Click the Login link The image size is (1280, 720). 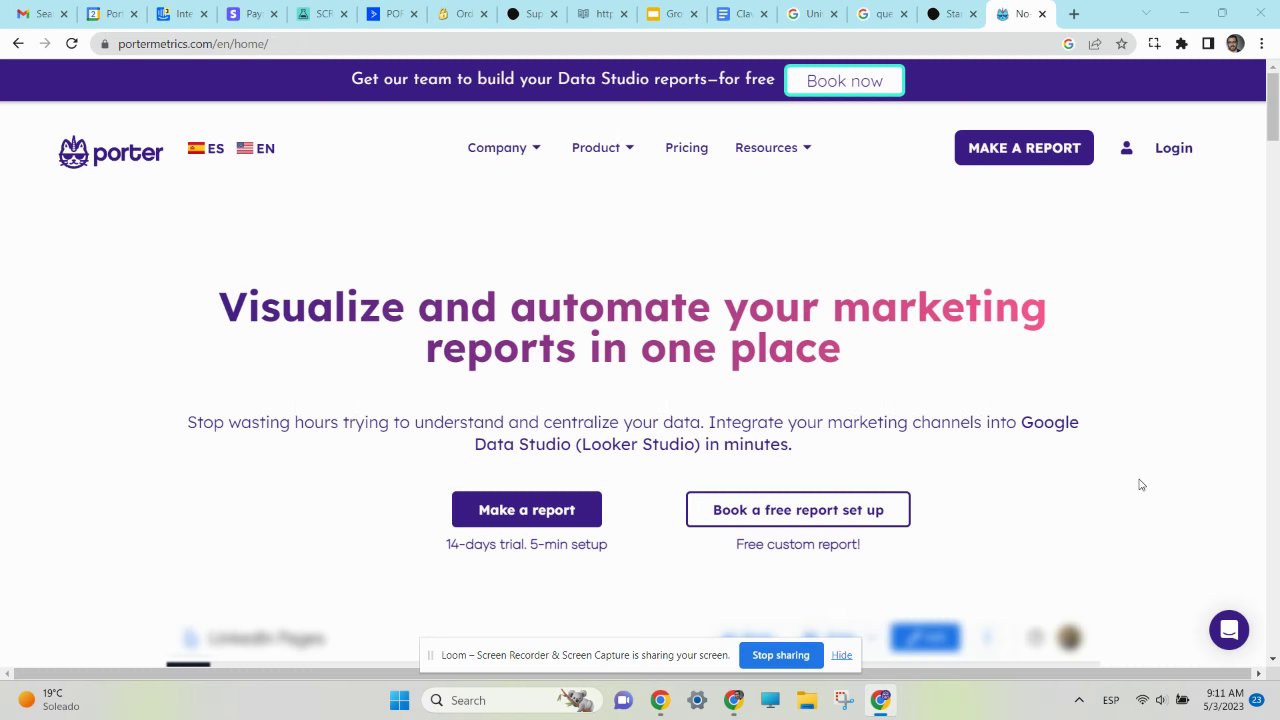point(1173,148)
